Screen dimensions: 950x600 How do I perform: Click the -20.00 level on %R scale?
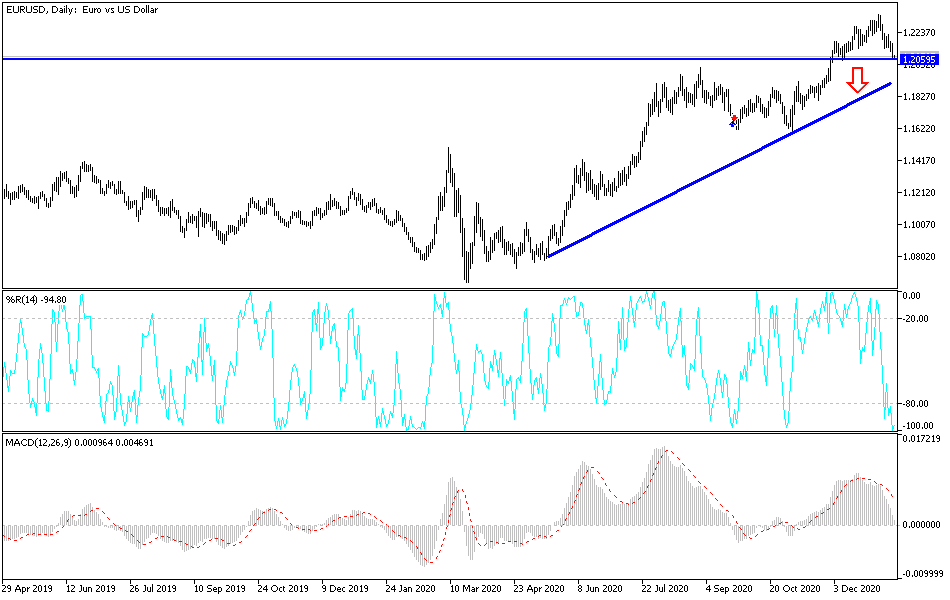click(915, 319)
